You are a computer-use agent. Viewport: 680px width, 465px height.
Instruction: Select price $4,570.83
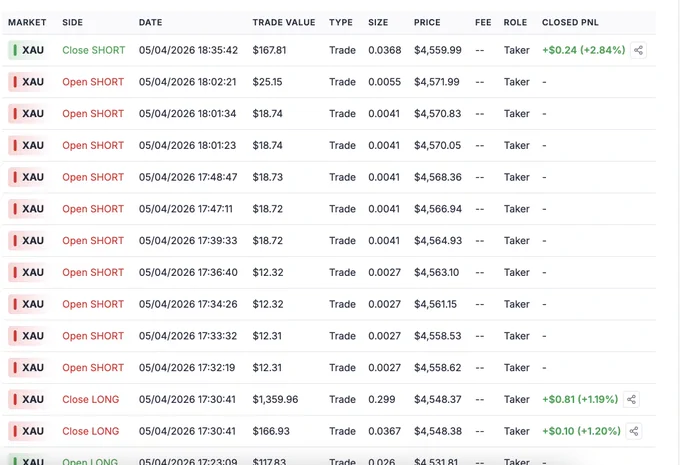438,114
